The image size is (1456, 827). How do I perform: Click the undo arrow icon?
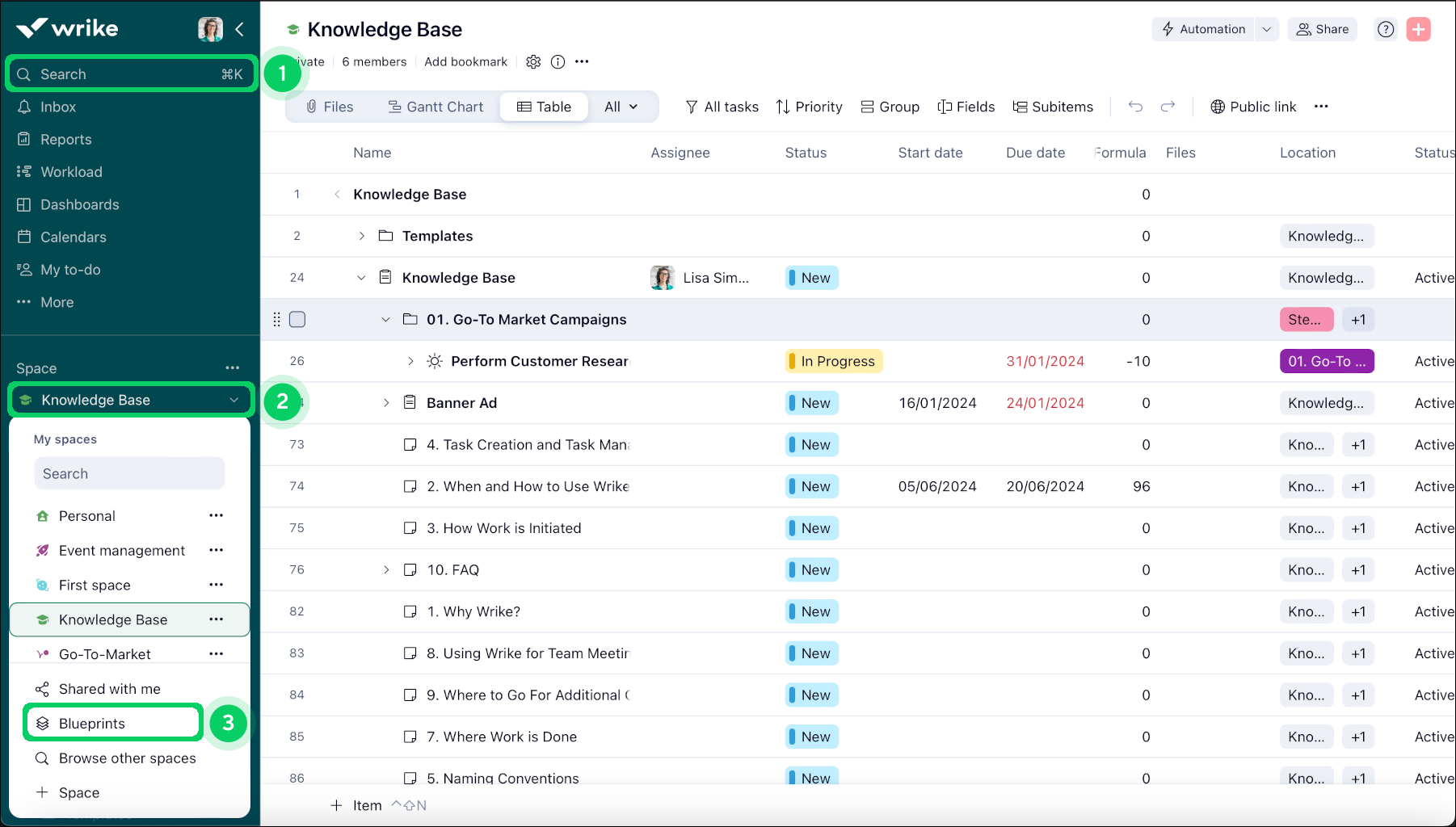coord(1135,107)
